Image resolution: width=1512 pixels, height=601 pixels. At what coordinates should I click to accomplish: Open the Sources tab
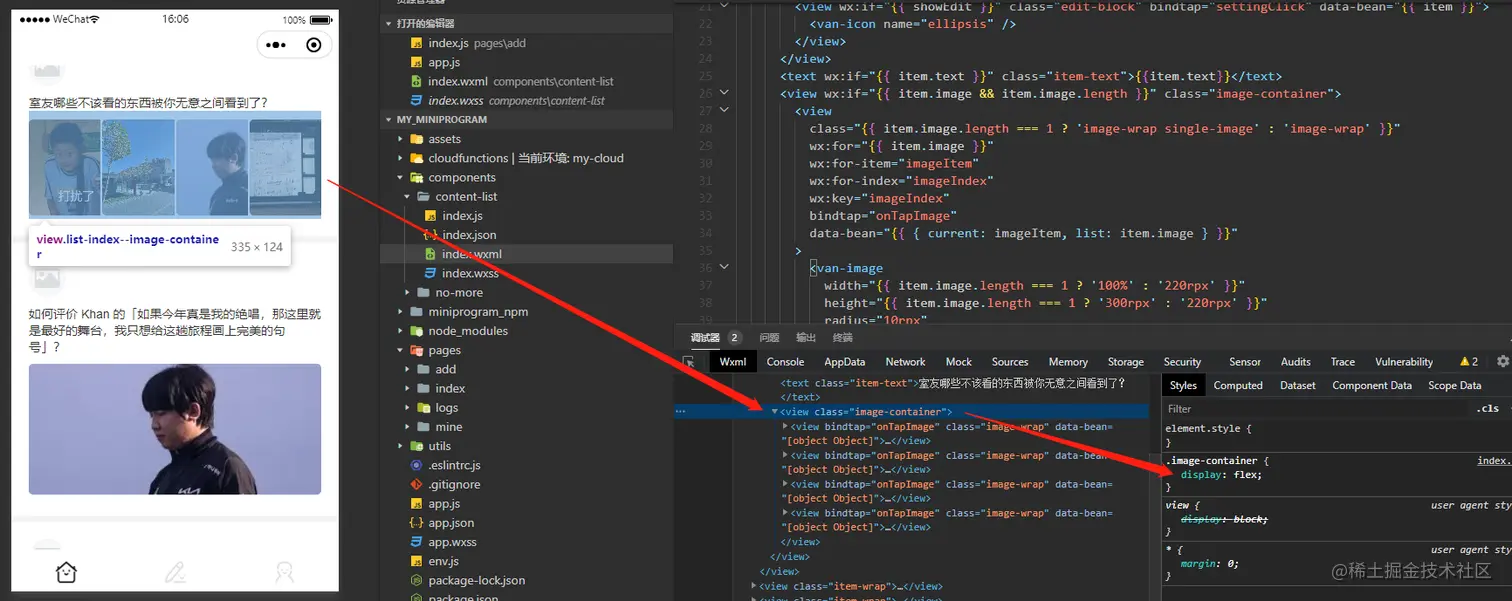(1010, 362)
